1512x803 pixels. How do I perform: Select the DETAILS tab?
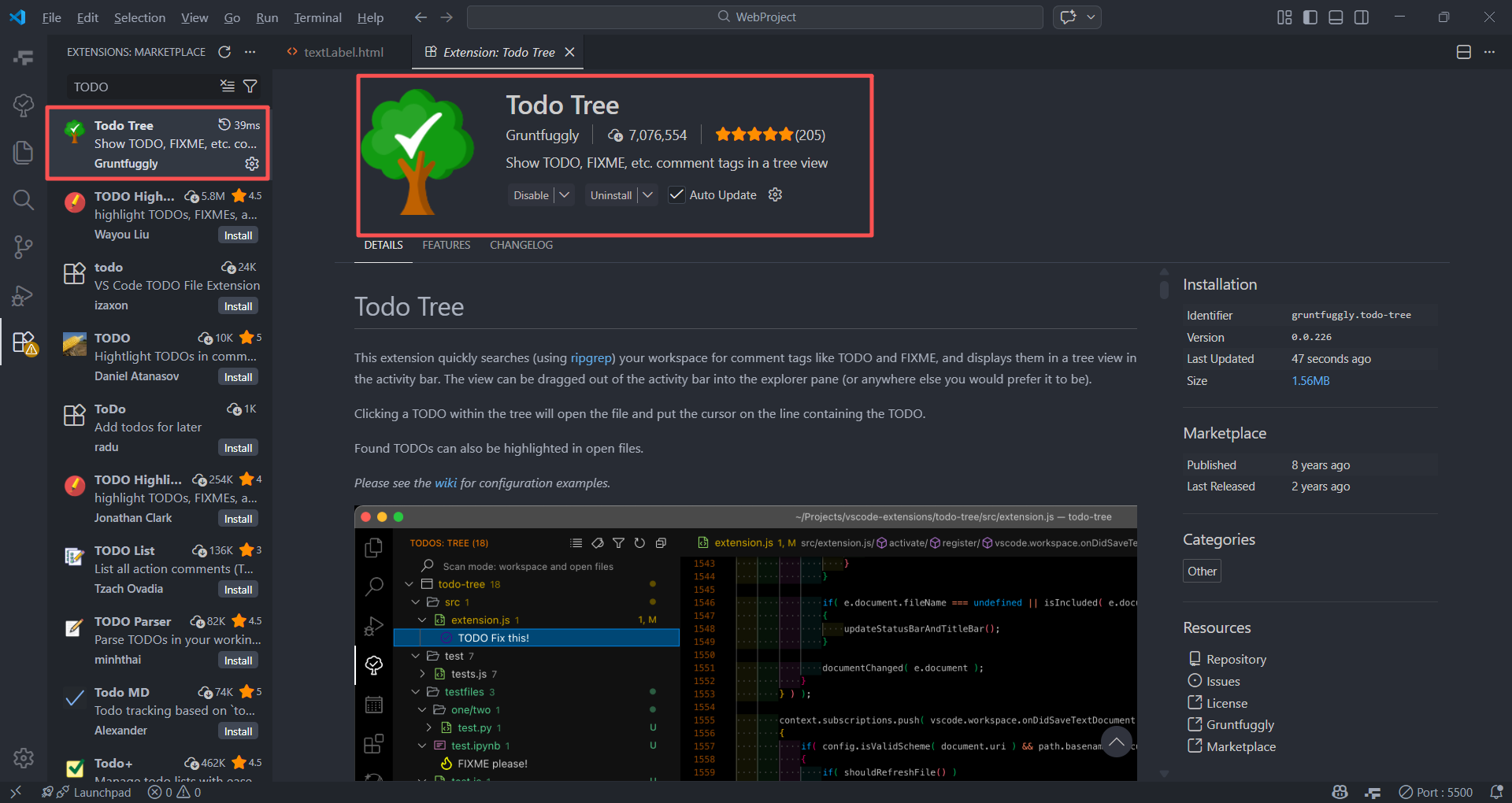[384, 245]
